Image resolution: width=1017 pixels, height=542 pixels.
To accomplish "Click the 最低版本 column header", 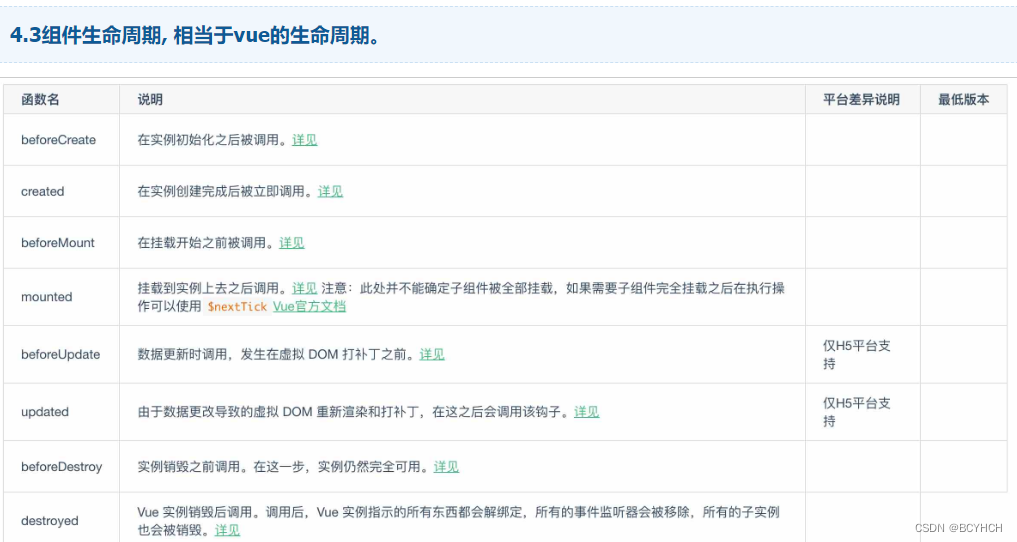I will click(964, 99).
